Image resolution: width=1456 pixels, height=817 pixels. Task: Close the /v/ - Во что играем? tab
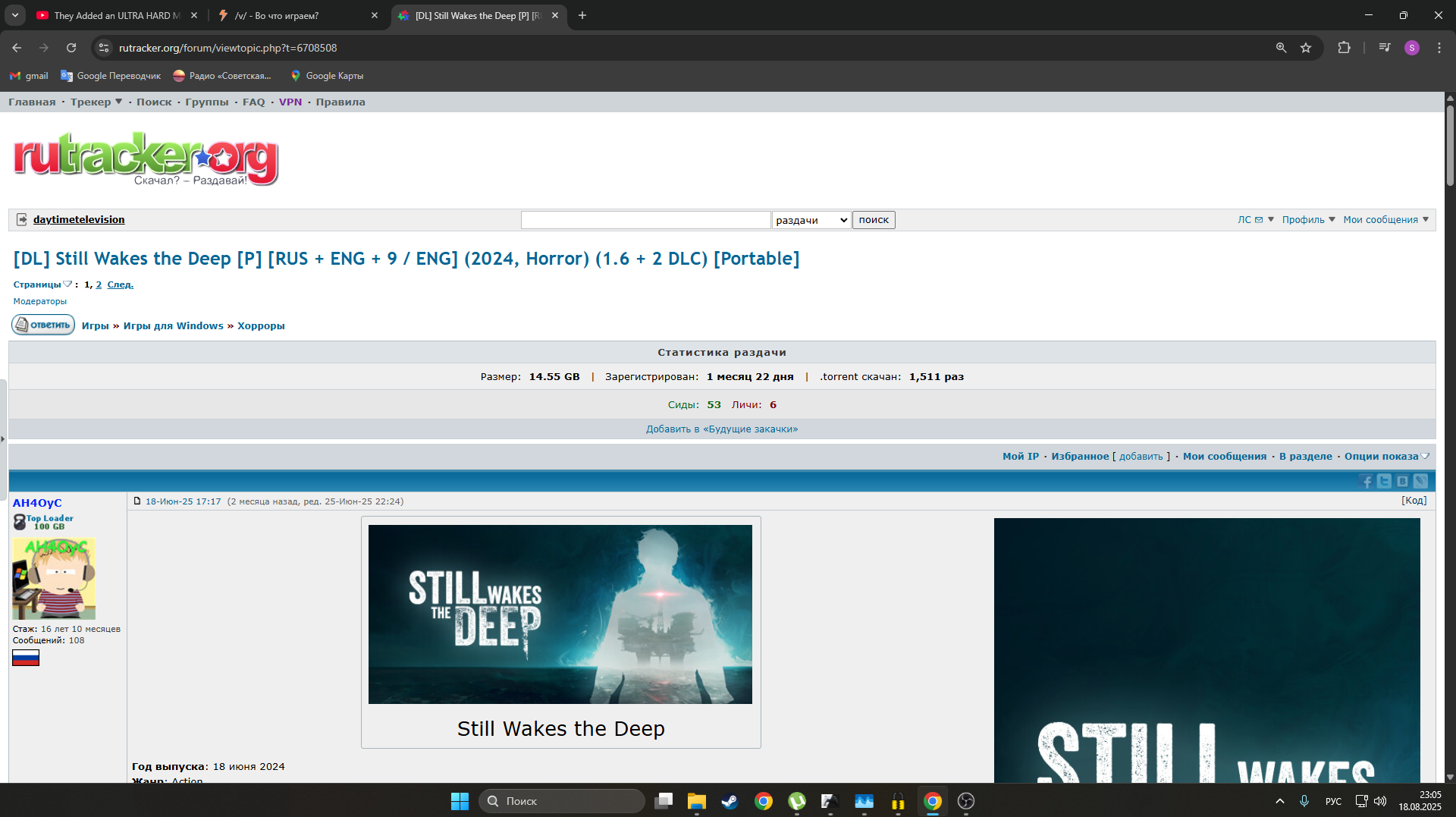375,15
